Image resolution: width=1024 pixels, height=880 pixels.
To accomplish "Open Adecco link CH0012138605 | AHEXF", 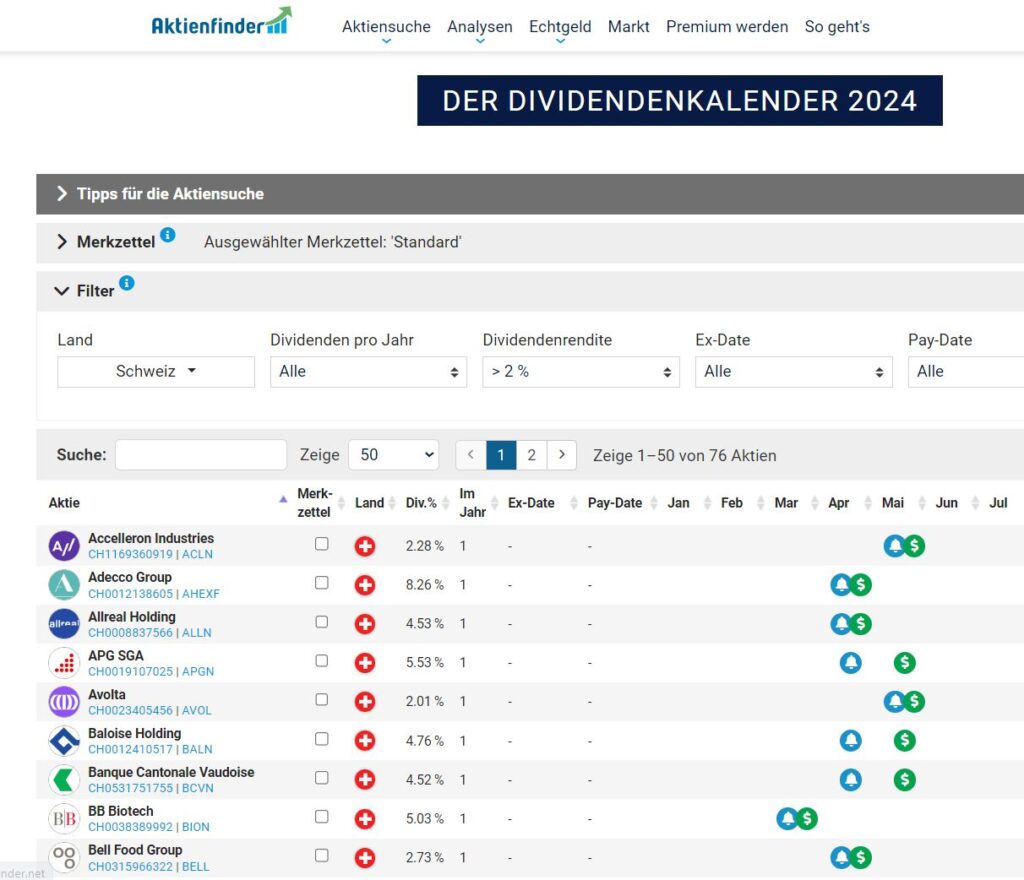I will pos(154,594).
